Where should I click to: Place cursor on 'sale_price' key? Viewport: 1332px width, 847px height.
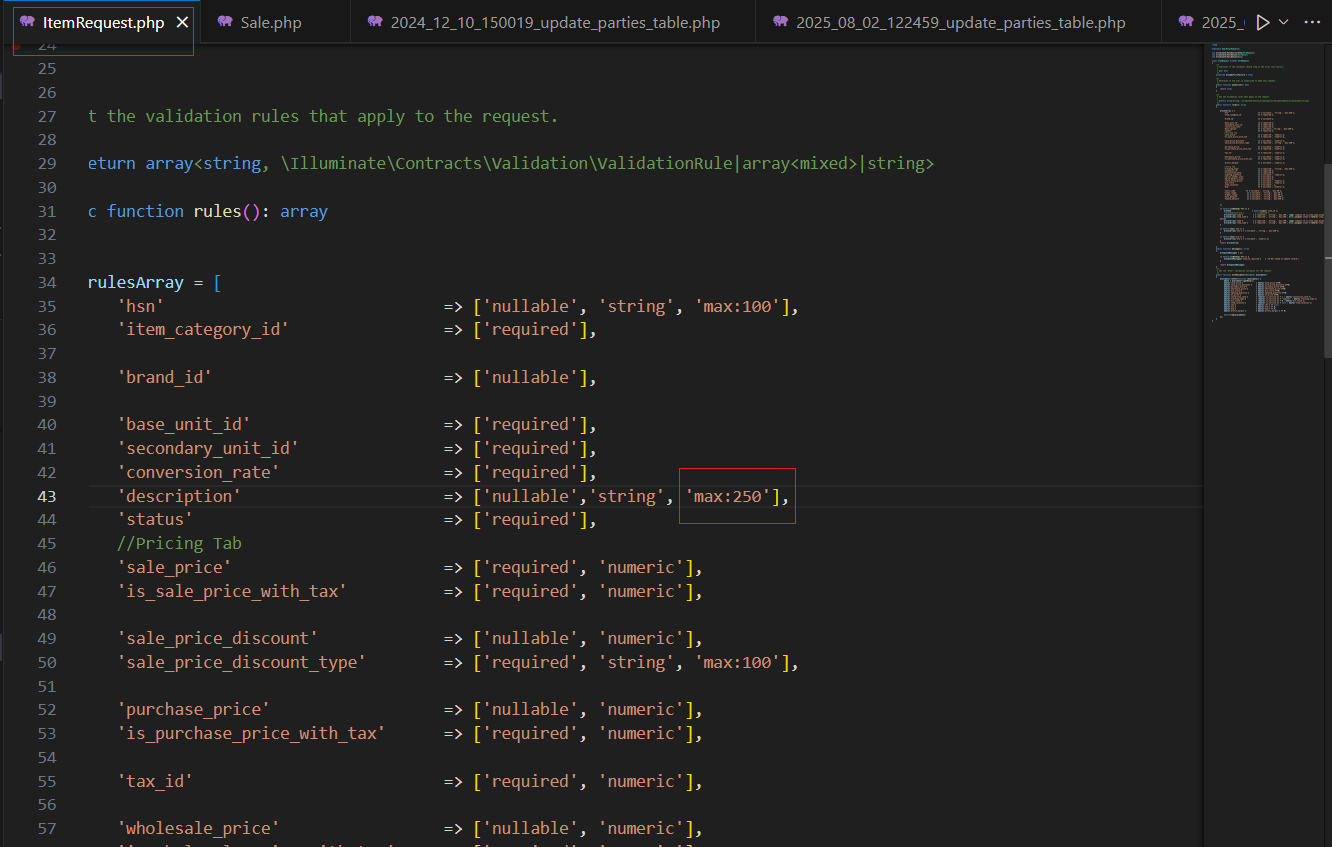coord(174,567)
